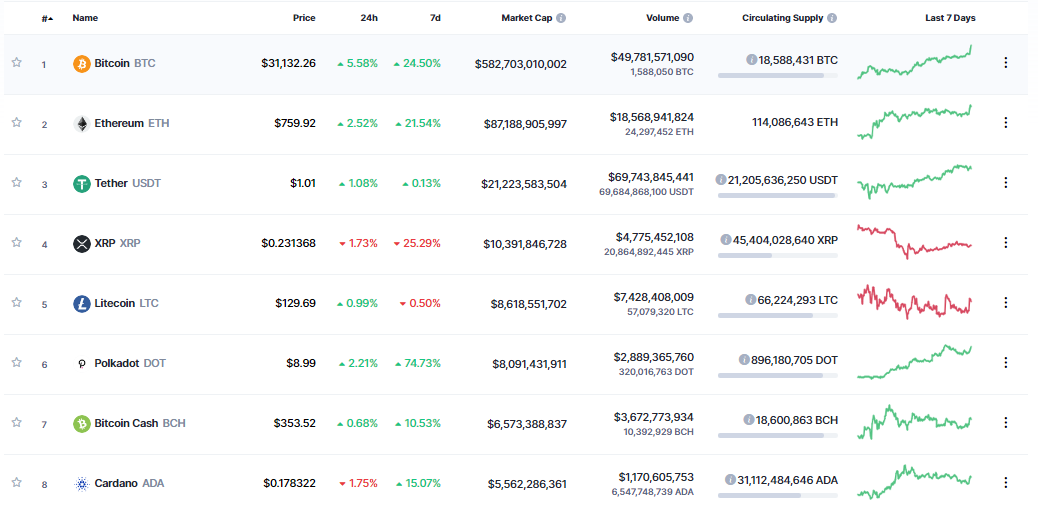Open the three-dot menu for Bitcoin Cash
The width and height of the screenshot is (1038, 514).
point(1006,423)
